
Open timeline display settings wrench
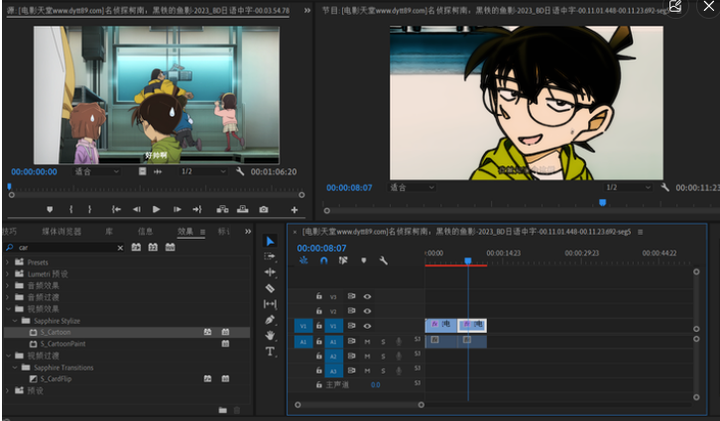pos(383,261)
